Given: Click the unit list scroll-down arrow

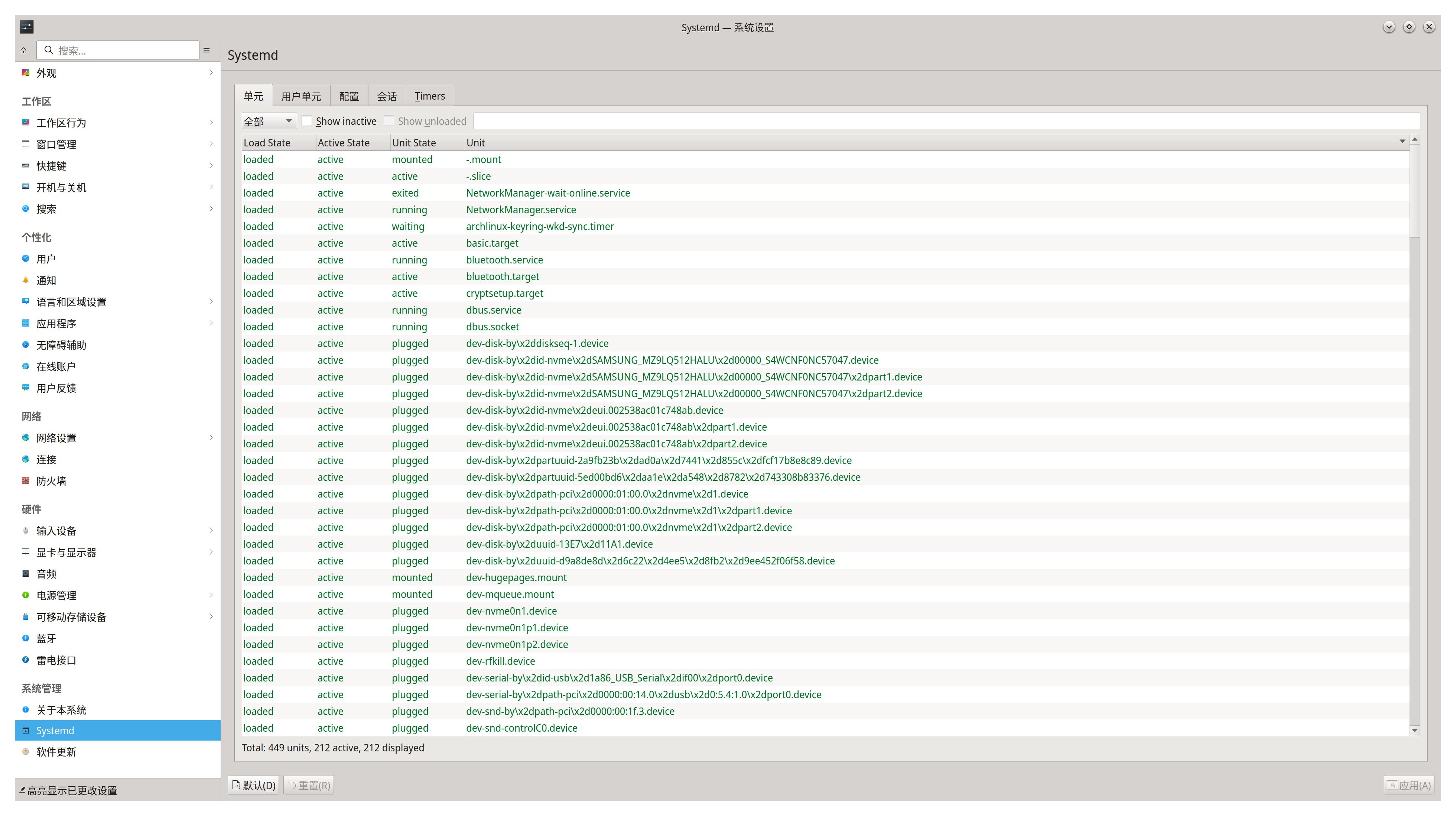Looking at the screenshot, I should 1415,730.
